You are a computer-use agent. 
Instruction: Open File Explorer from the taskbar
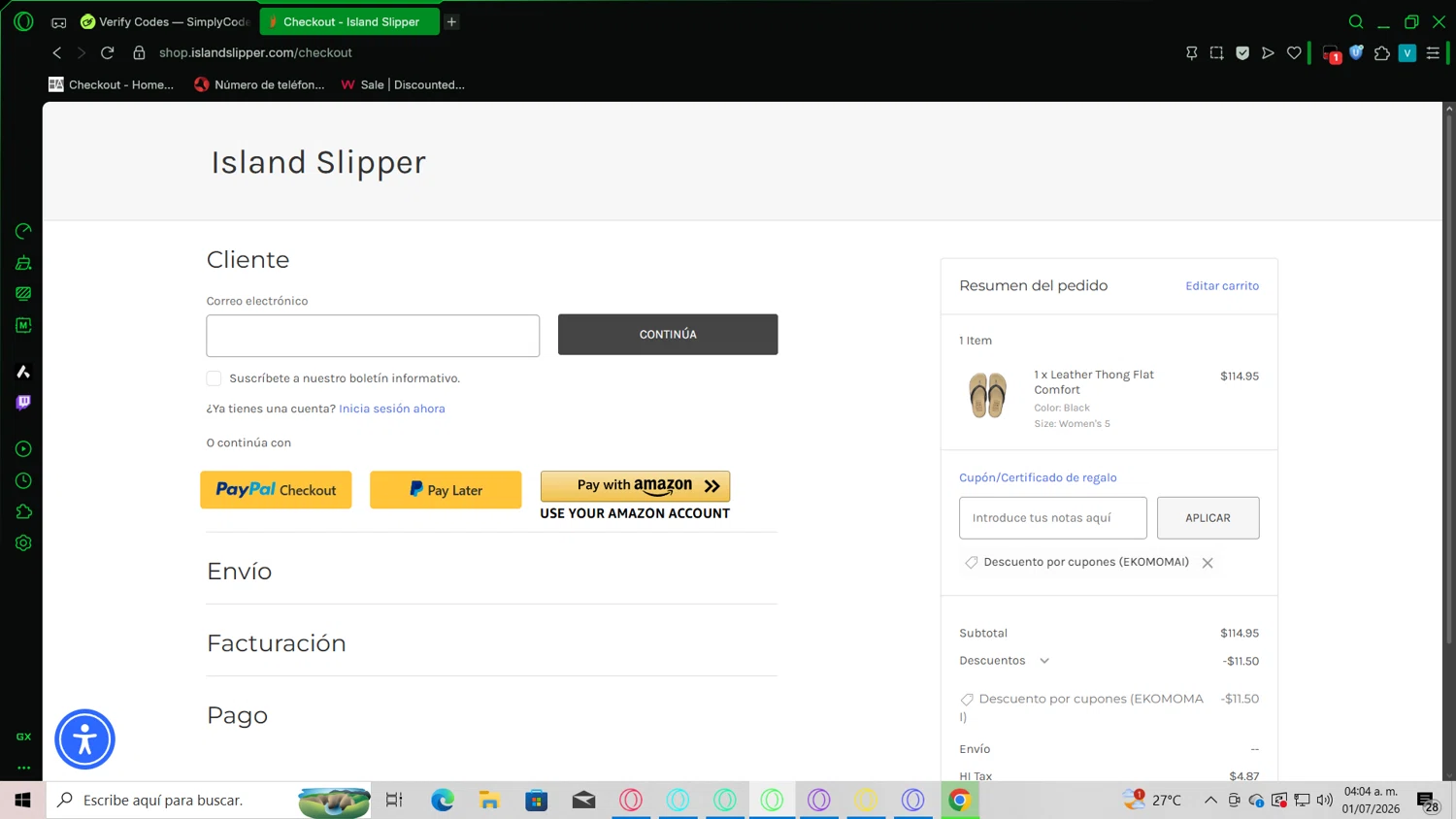click(489, 800)
